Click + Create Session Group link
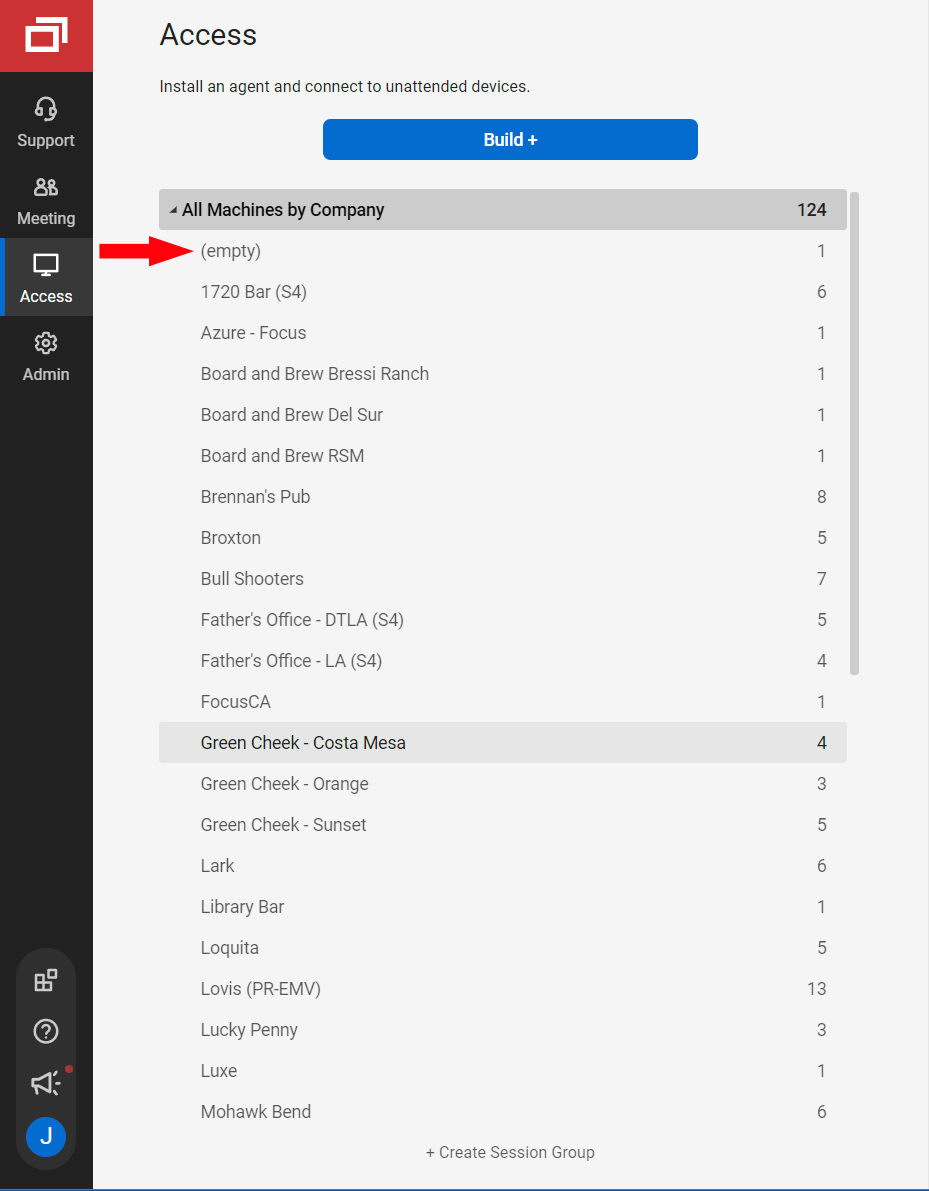 [510, 1152]
